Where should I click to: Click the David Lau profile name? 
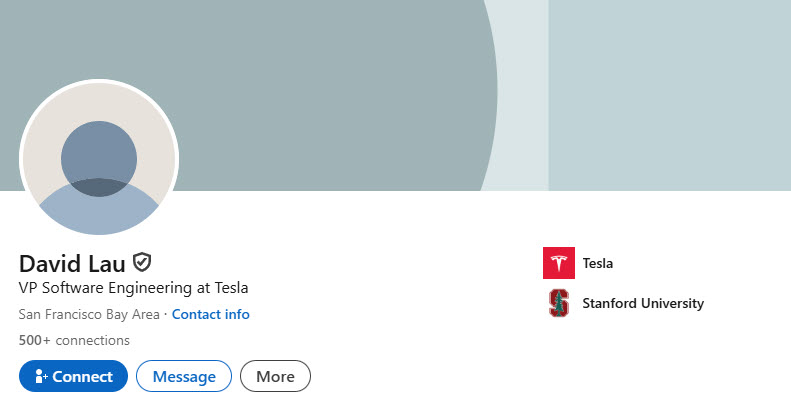click(72, 264)
